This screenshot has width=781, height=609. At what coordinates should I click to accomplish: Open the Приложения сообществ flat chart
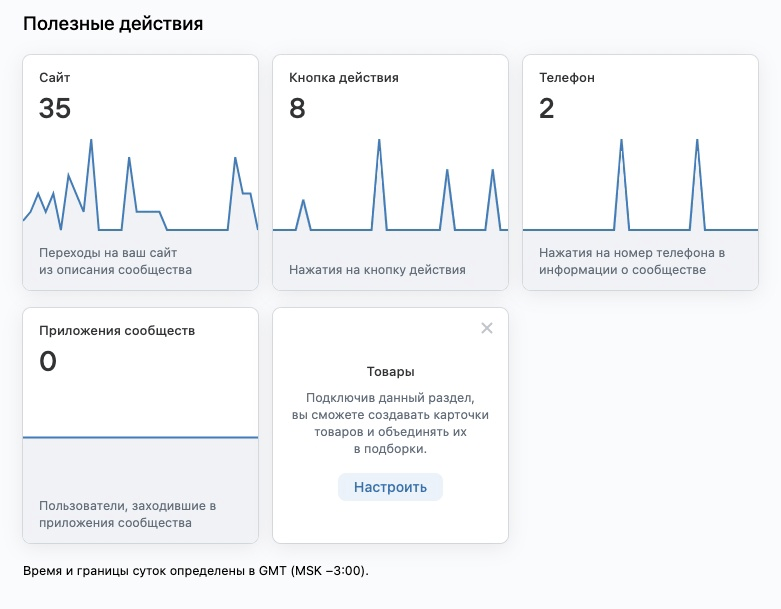pyautogui.click(x=140, y=437)
